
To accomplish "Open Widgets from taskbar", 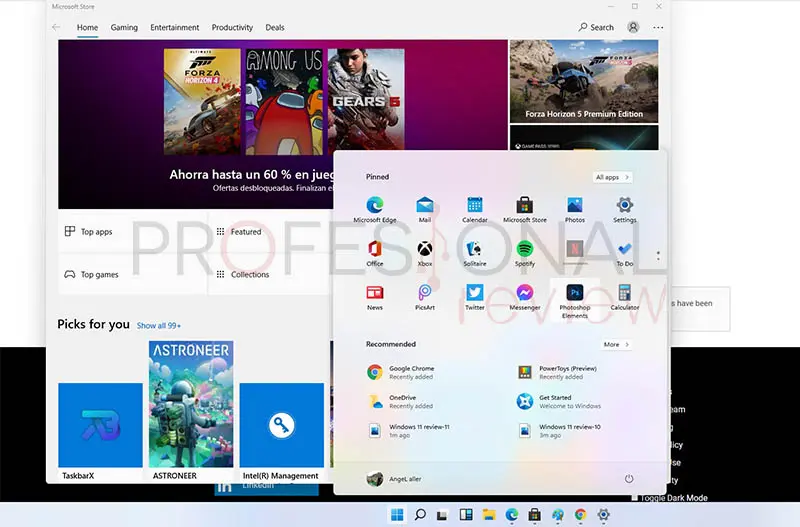I will (x=466, y=515).
